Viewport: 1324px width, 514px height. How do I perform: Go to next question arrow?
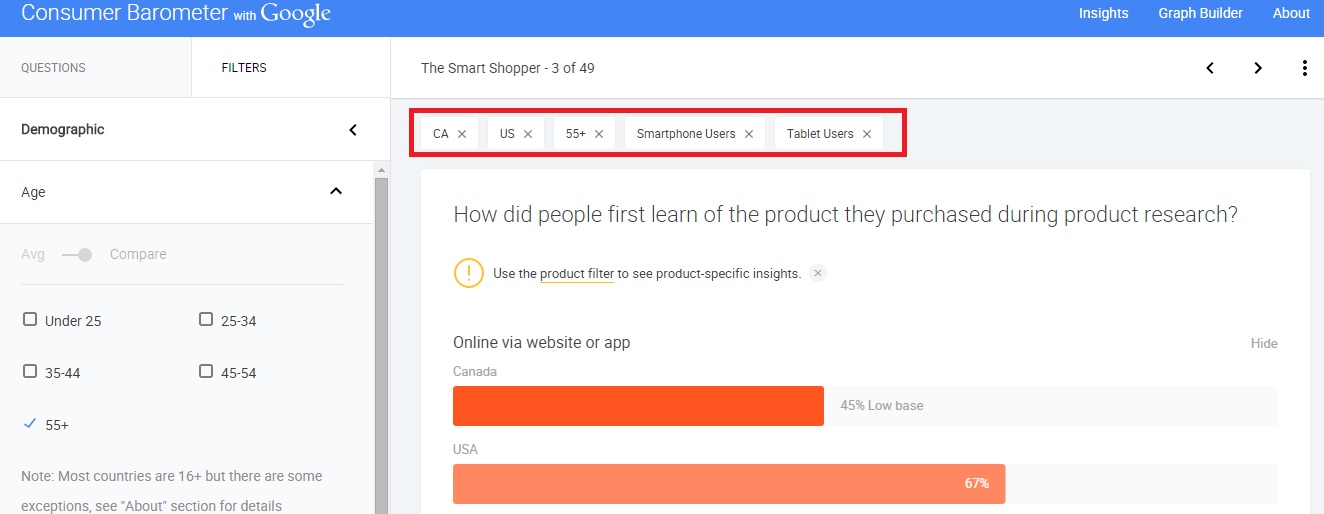pyautogui.click(x=1258, y=68)
